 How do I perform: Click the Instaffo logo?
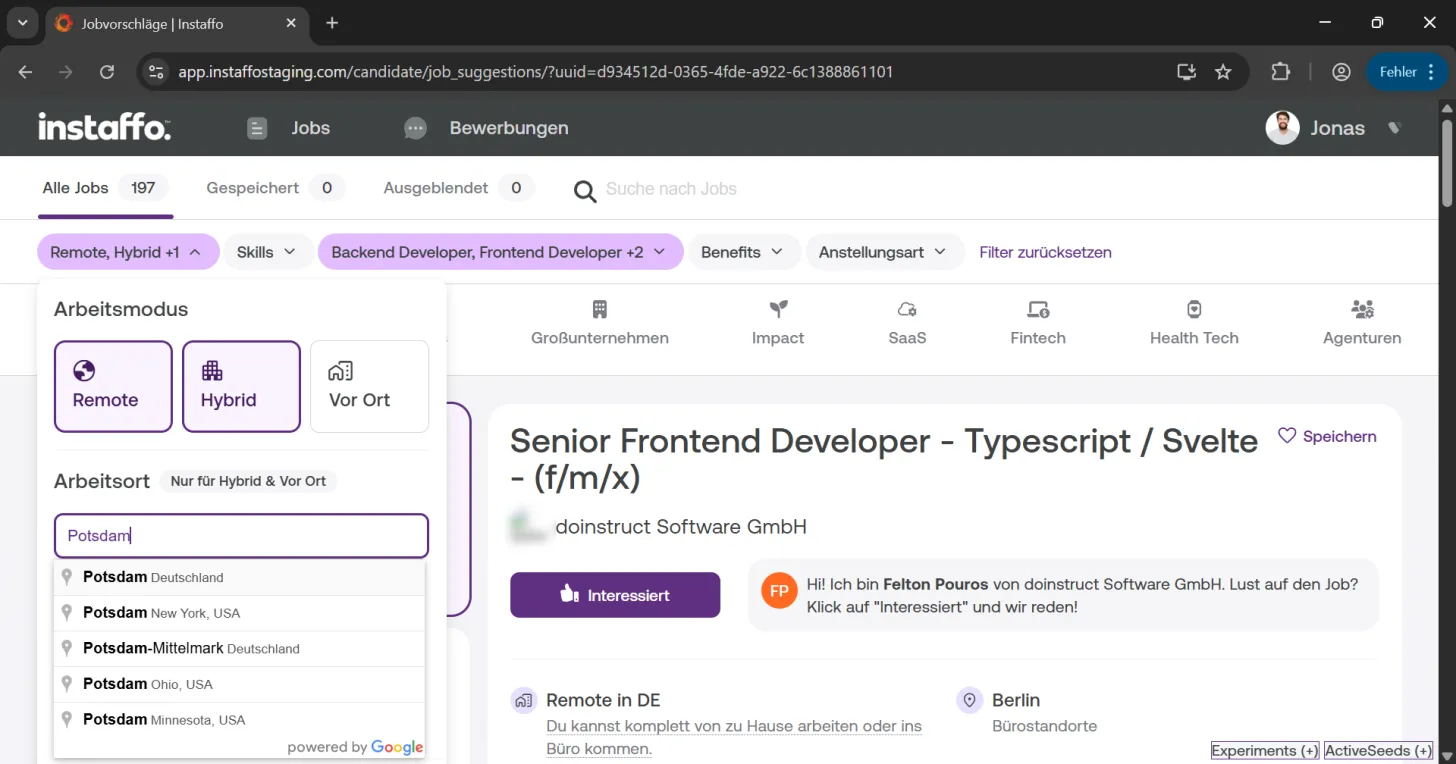coord(104,127)
